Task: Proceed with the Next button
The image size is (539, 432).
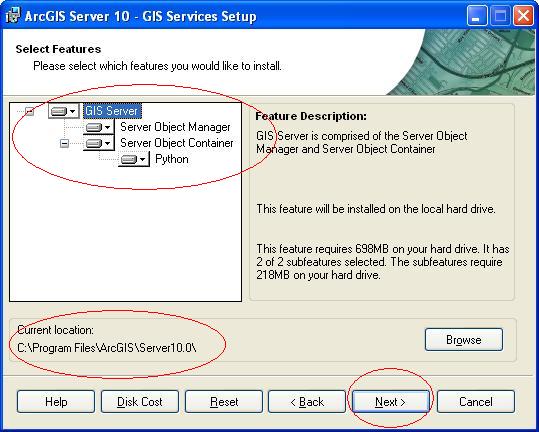Action: 391,402
